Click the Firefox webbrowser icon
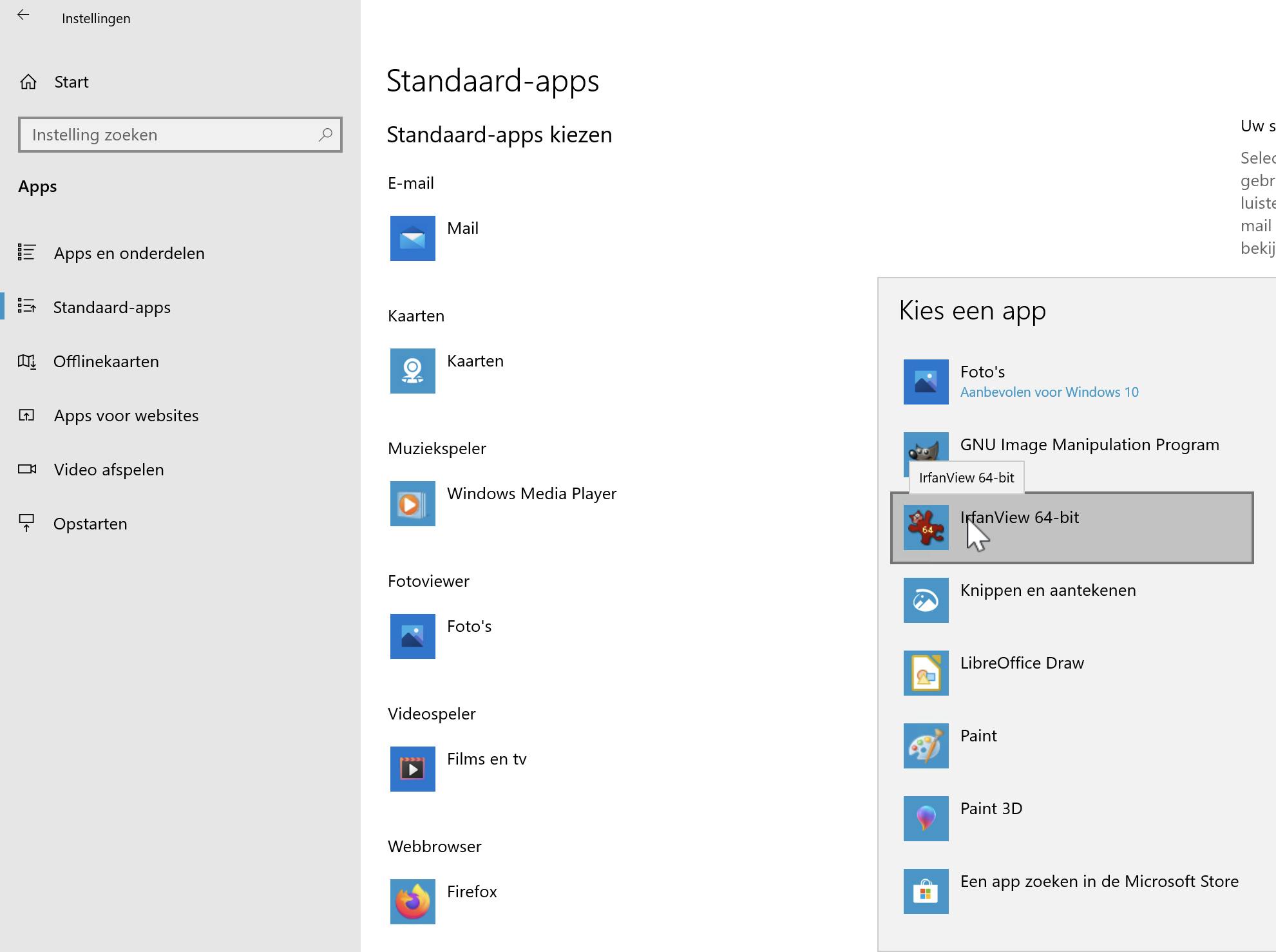The height and width of the screenshot is (952, 1276). pyautogui.click(x=412, y=901)
